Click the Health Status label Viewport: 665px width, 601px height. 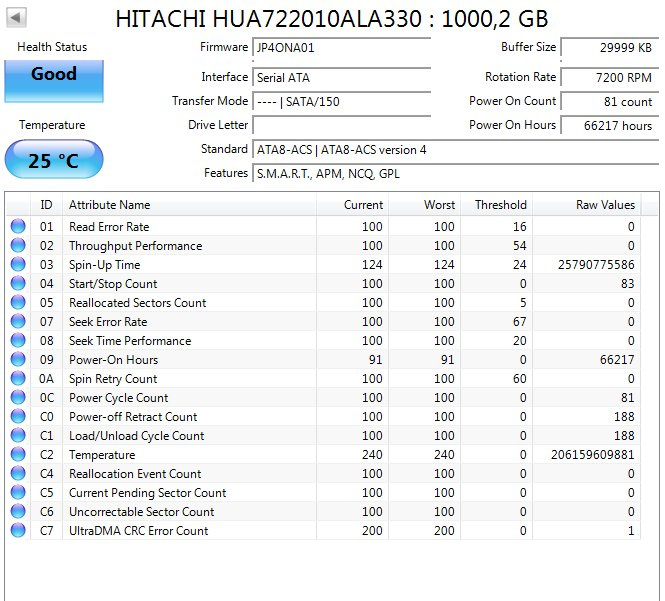52,47
